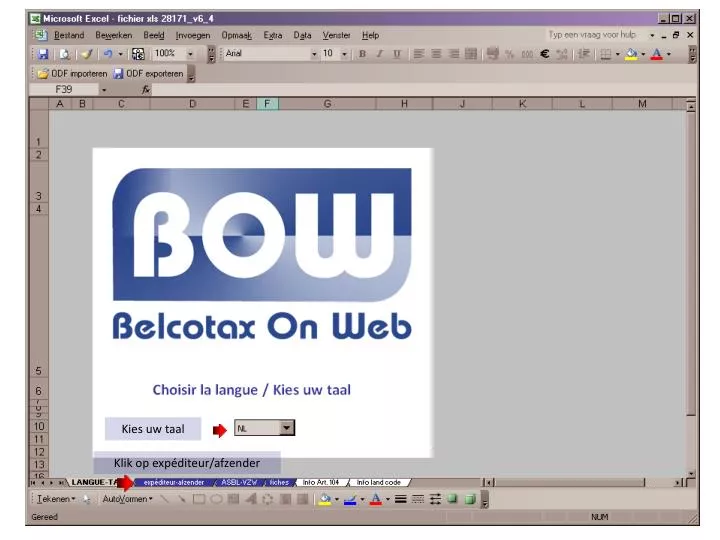Image resolution: width=720 pixels, height=540 pixels.
Task: Click the Line Style icon
Action: tap(400, 499)
